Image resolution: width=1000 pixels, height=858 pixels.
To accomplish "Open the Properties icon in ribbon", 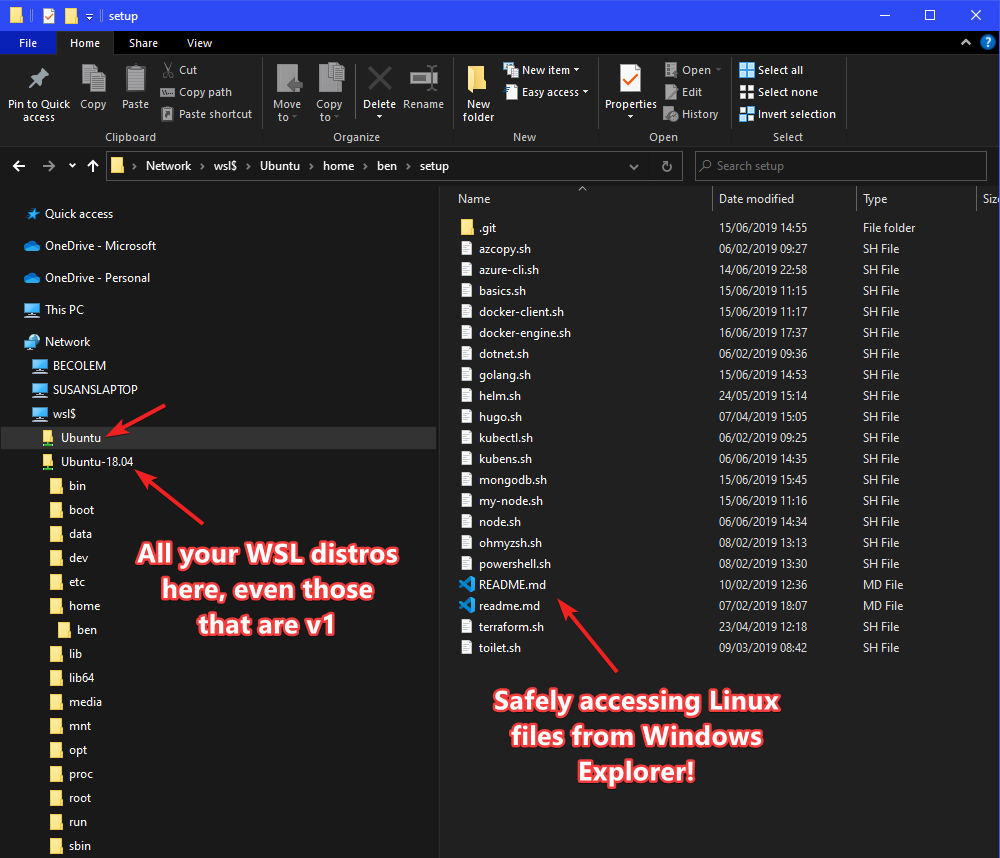I will point(630,78).
